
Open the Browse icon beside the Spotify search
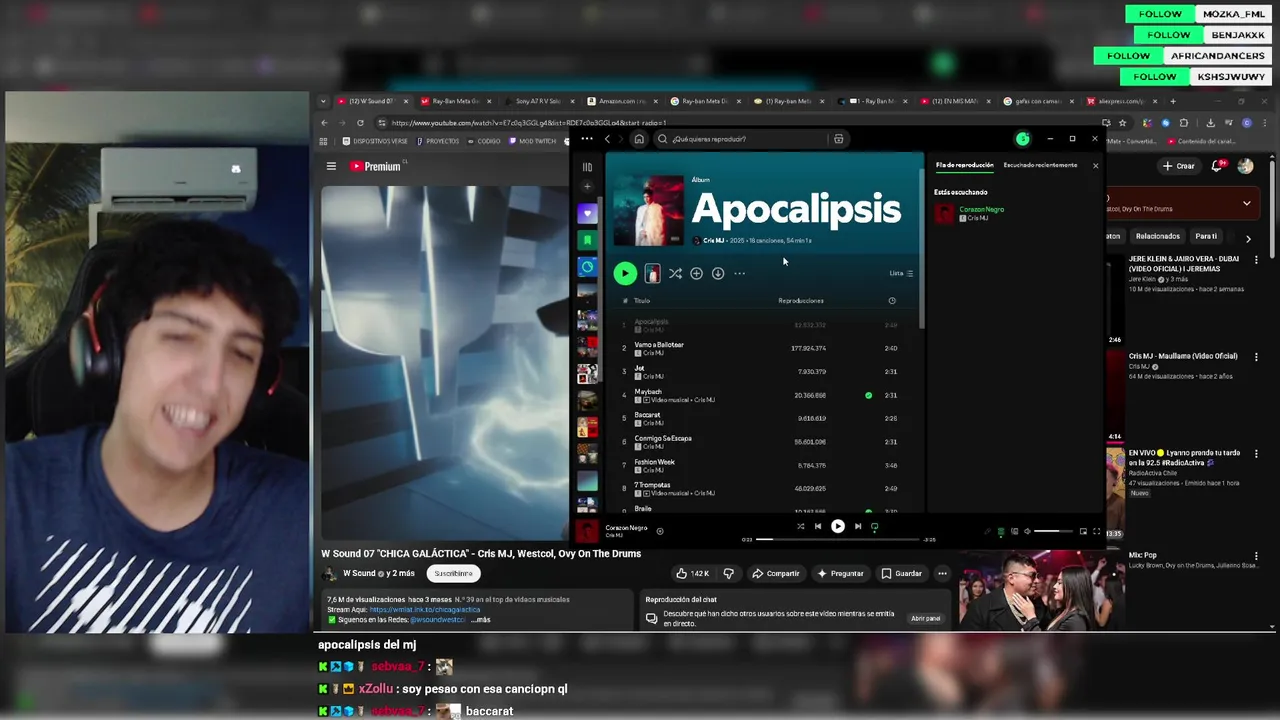(x=838, y=139)
